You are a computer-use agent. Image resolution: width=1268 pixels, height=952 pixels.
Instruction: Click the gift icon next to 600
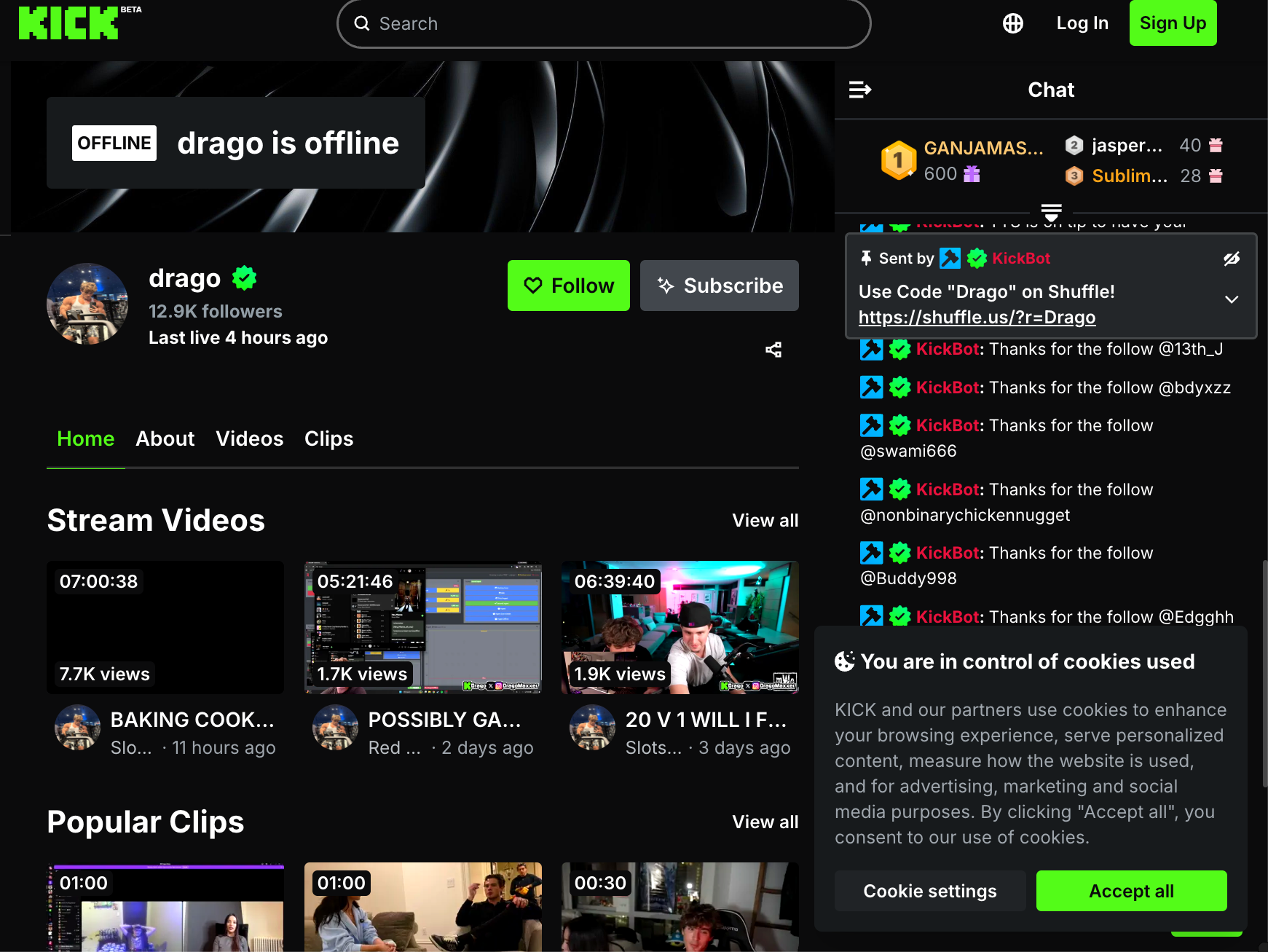point(972,174)
